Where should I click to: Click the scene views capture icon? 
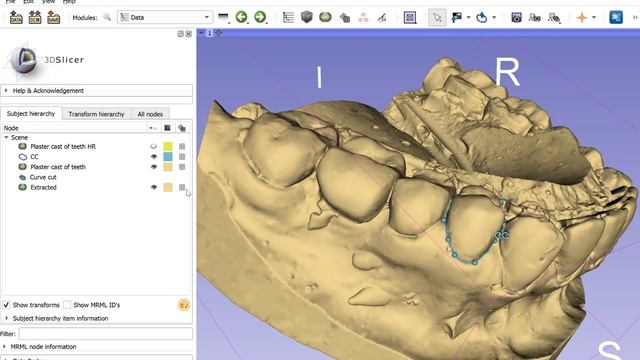535,18
